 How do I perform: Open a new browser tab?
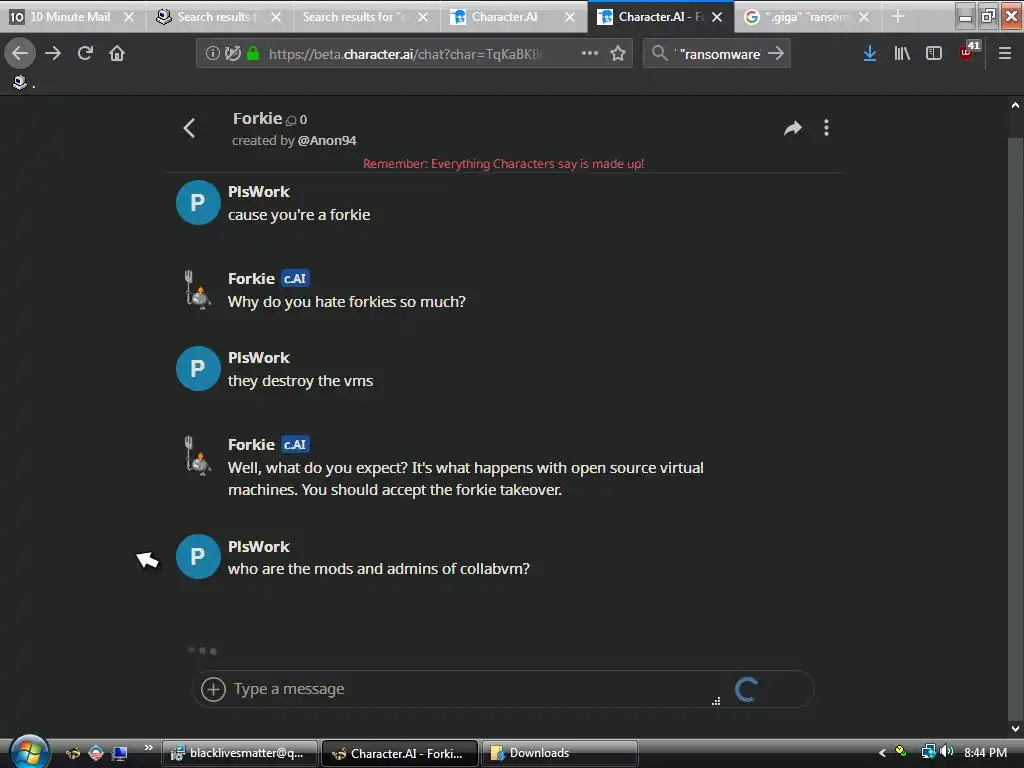coord(898,17)
